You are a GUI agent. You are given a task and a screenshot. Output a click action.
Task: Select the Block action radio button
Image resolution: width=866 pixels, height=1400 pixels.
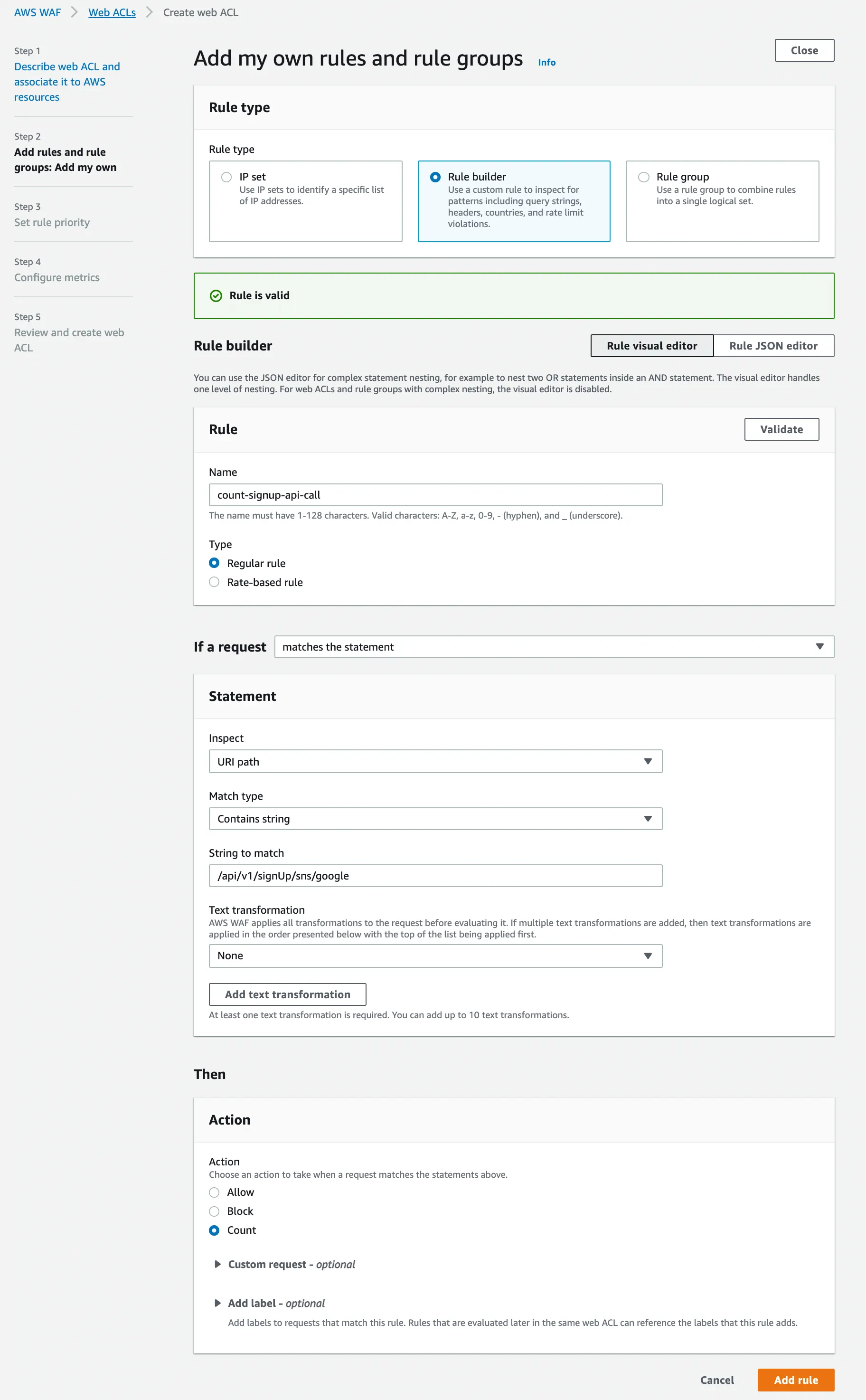tap(214, 1211)
